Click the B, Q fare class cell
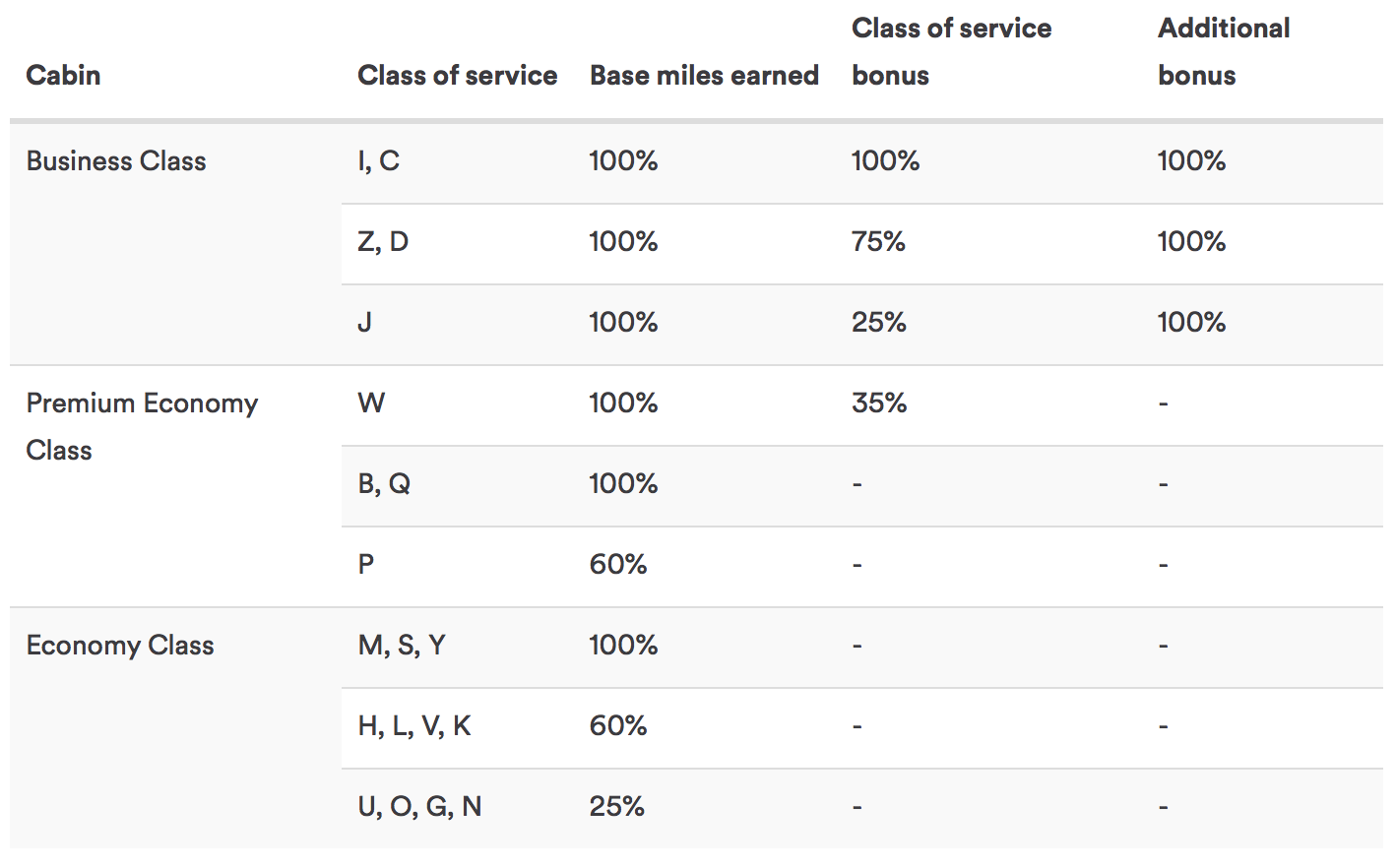The image size is (1396, 868). (x=384, y=484)
